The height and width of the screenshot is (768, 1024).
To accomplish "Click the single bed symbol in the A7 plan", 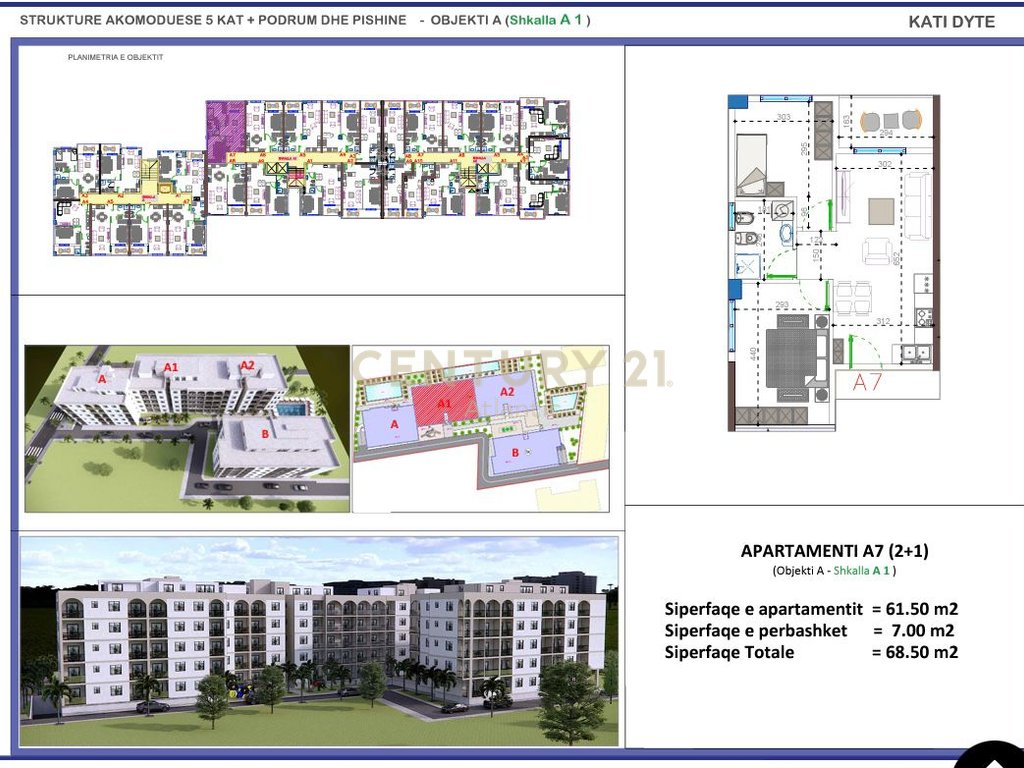I will pyautogui.click(x=751, y=165).
